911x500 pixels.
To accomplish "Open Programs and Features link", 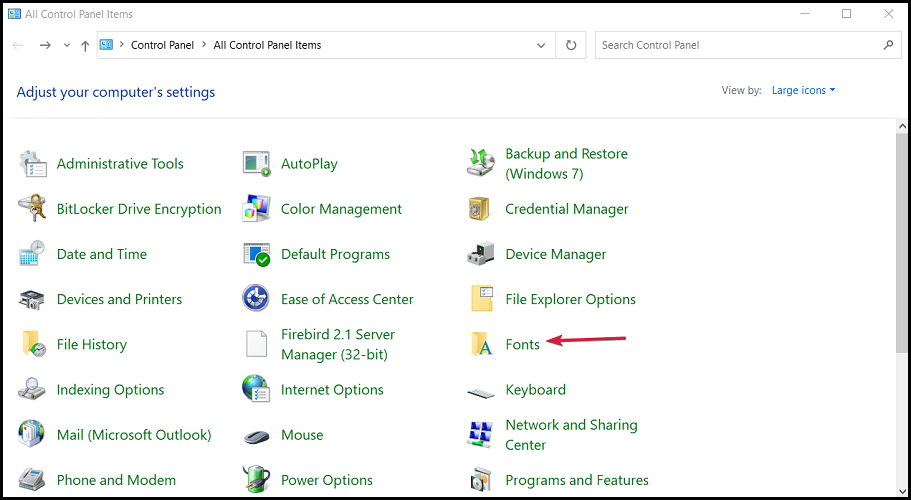I will click(576, 480).
